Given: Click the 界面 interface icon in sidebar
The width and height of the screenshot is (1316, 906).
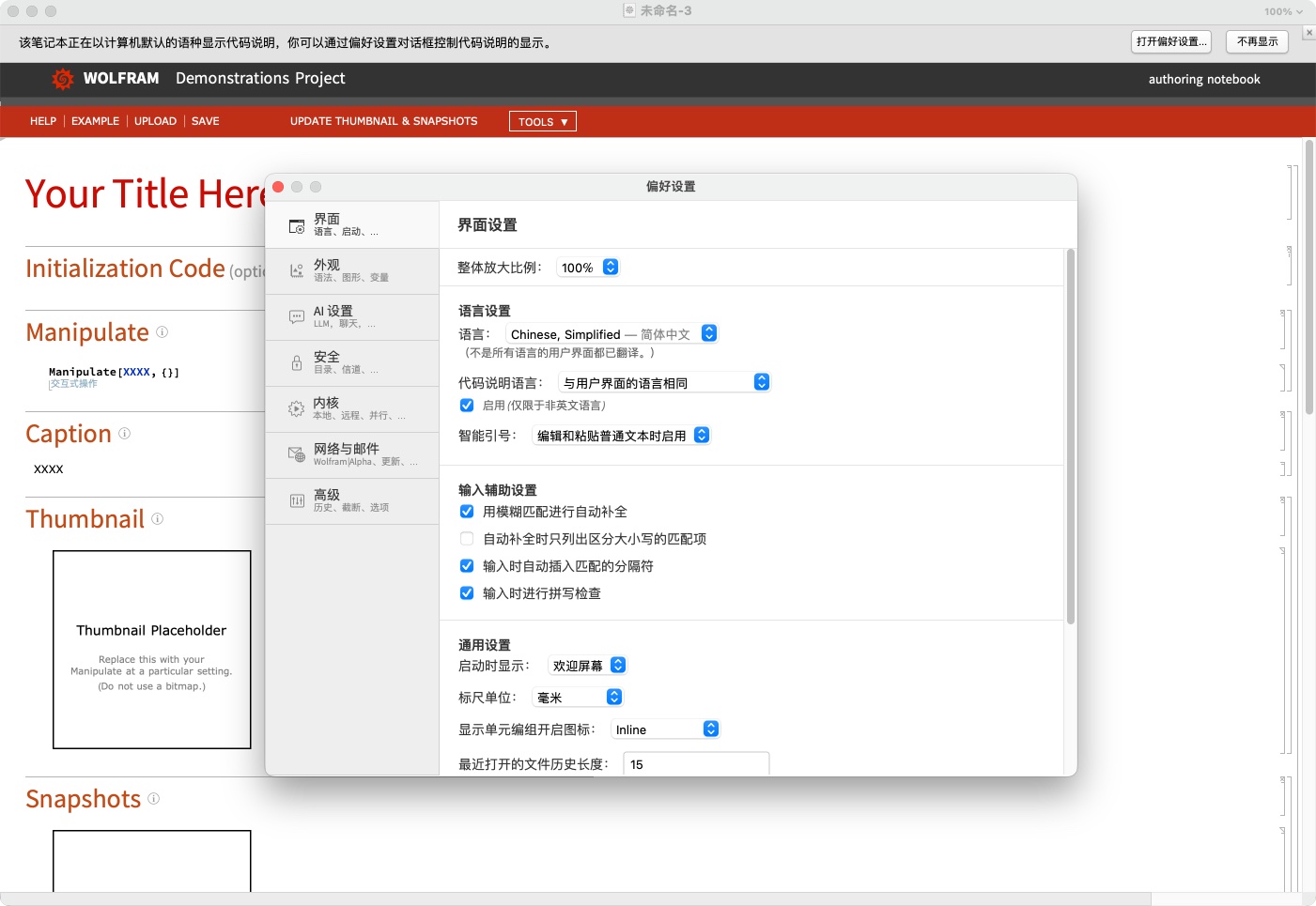Looking at the screenshot, I should 297,225.
